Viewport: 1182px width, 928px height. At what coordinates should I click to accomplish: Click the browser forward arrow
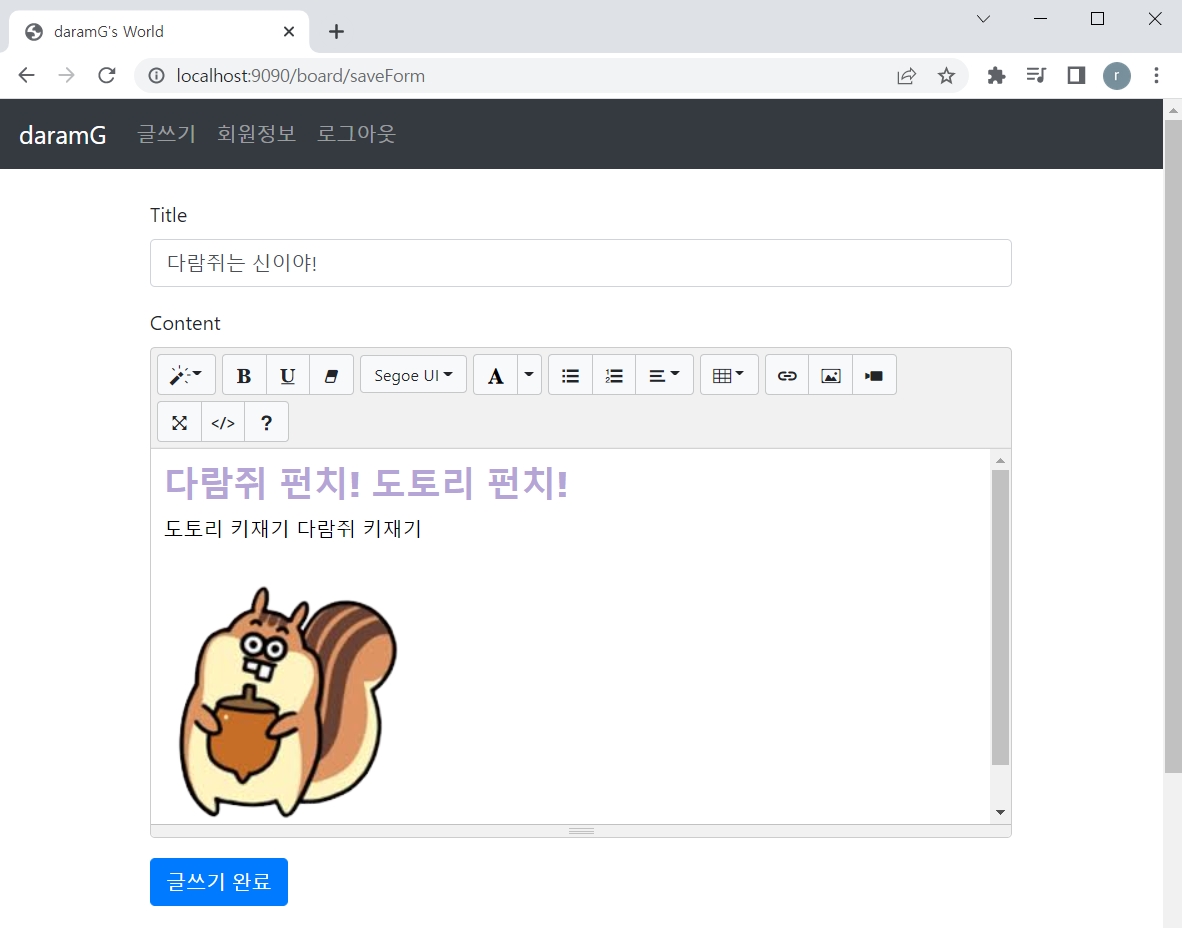tap(66, 75)
